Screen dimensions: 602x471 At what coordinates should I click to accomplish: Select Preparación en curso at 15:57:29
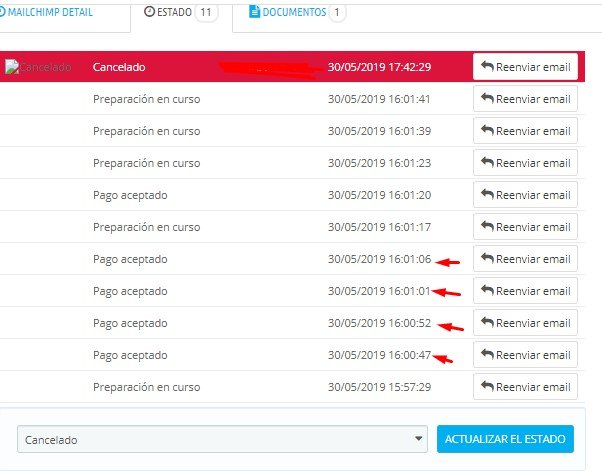146,387
